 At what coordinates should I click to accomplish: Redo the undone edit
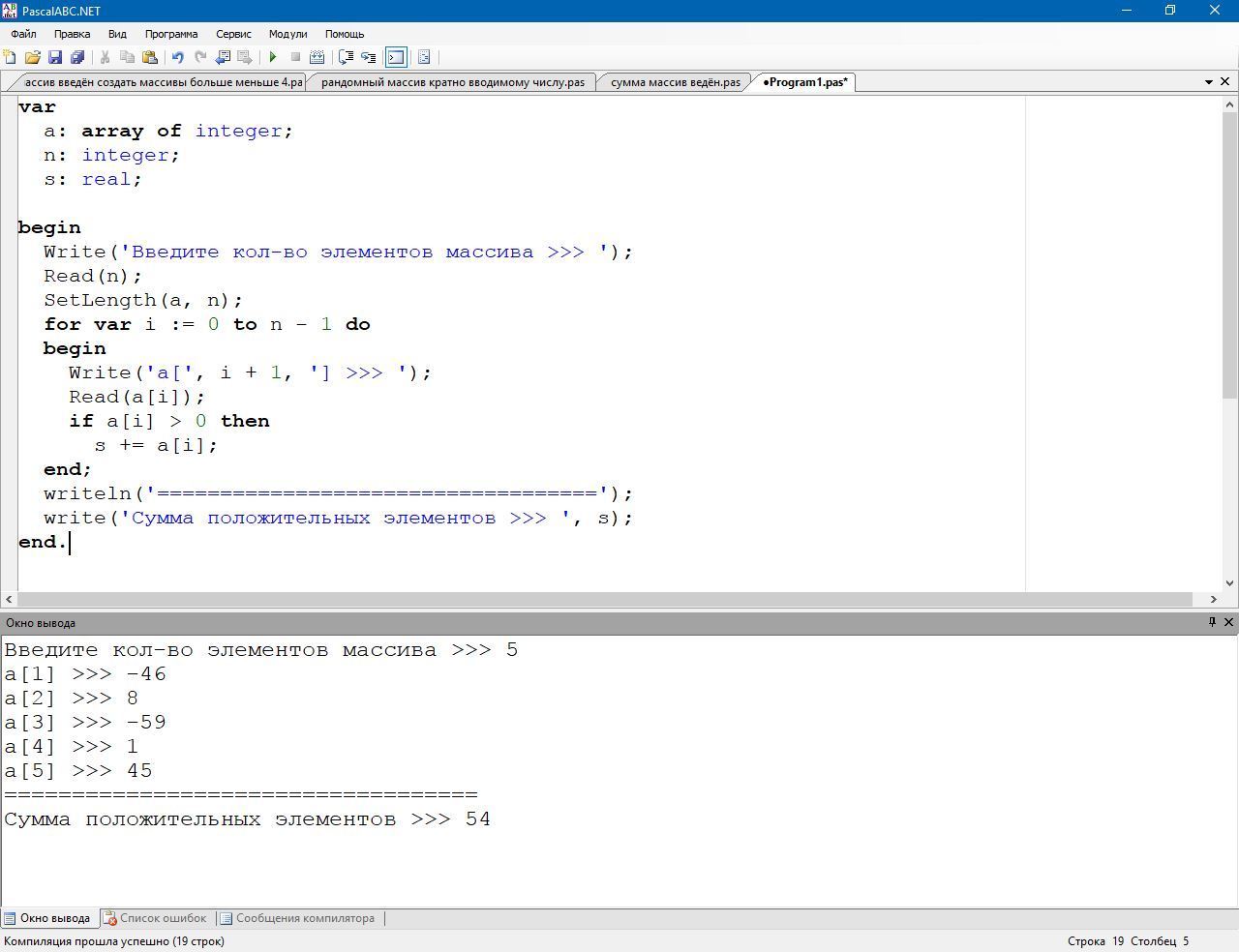200,57
